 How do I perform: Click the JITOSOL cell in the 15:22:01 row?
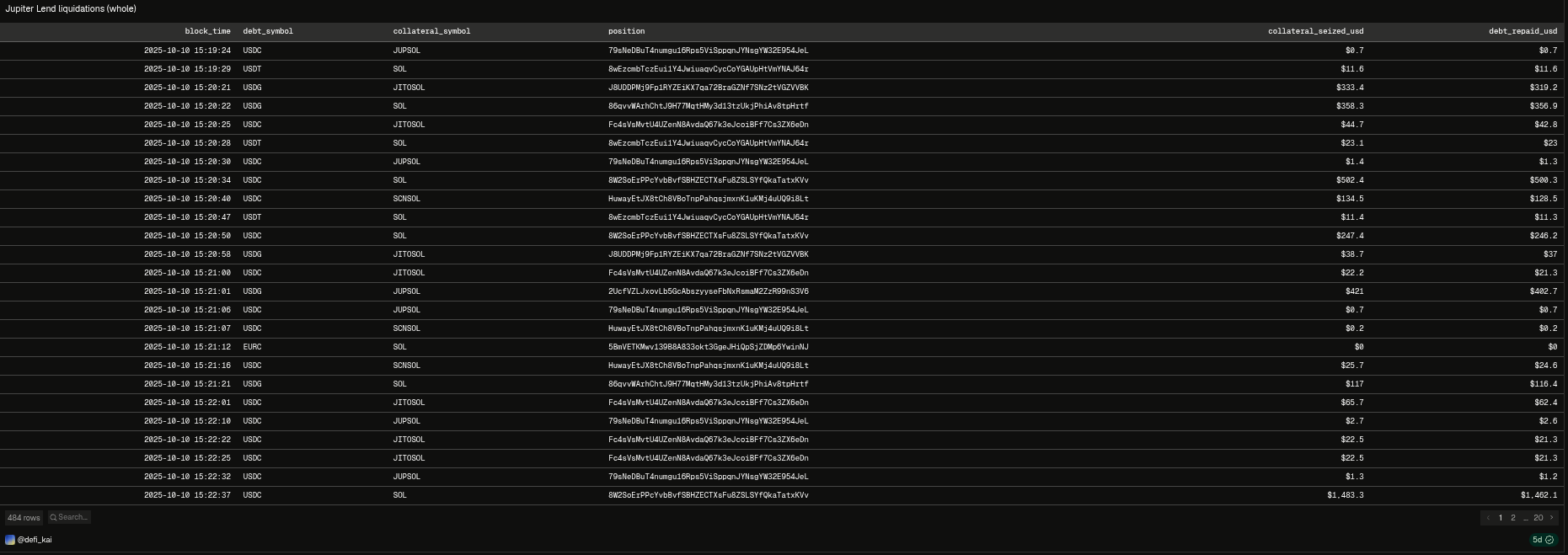tap(409, 403)
